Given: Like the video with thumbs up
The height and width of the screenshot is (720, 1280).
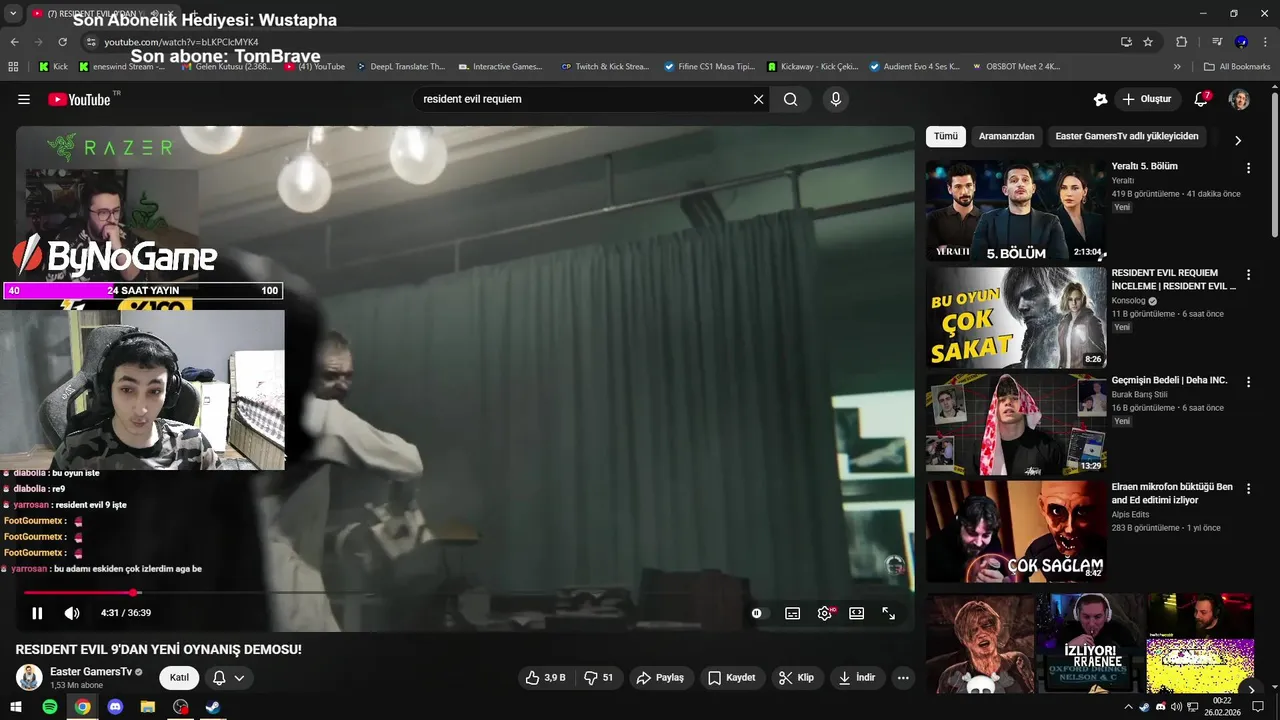Looking at the screenshot, I should tap(546, 677).
